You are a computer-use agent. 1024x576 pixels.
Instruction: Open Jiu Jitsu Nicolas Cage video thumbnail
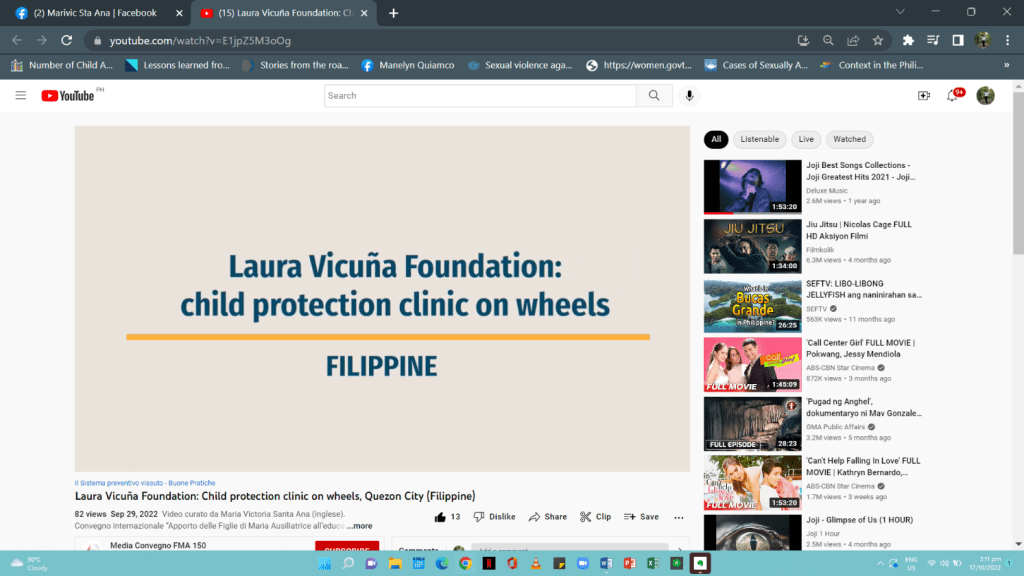[x=753, y=246]
